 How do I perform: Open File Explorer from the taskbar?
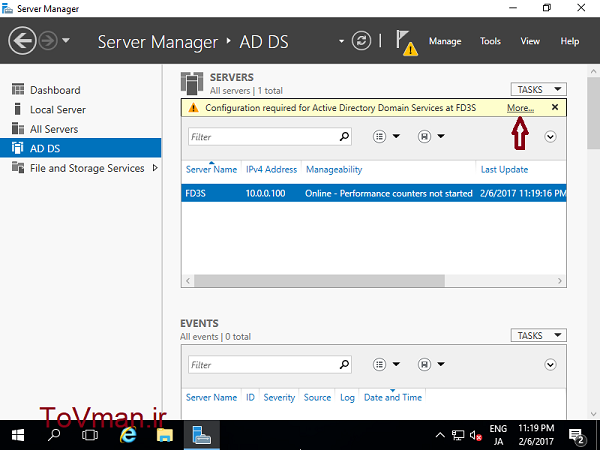tap(165, 436)
